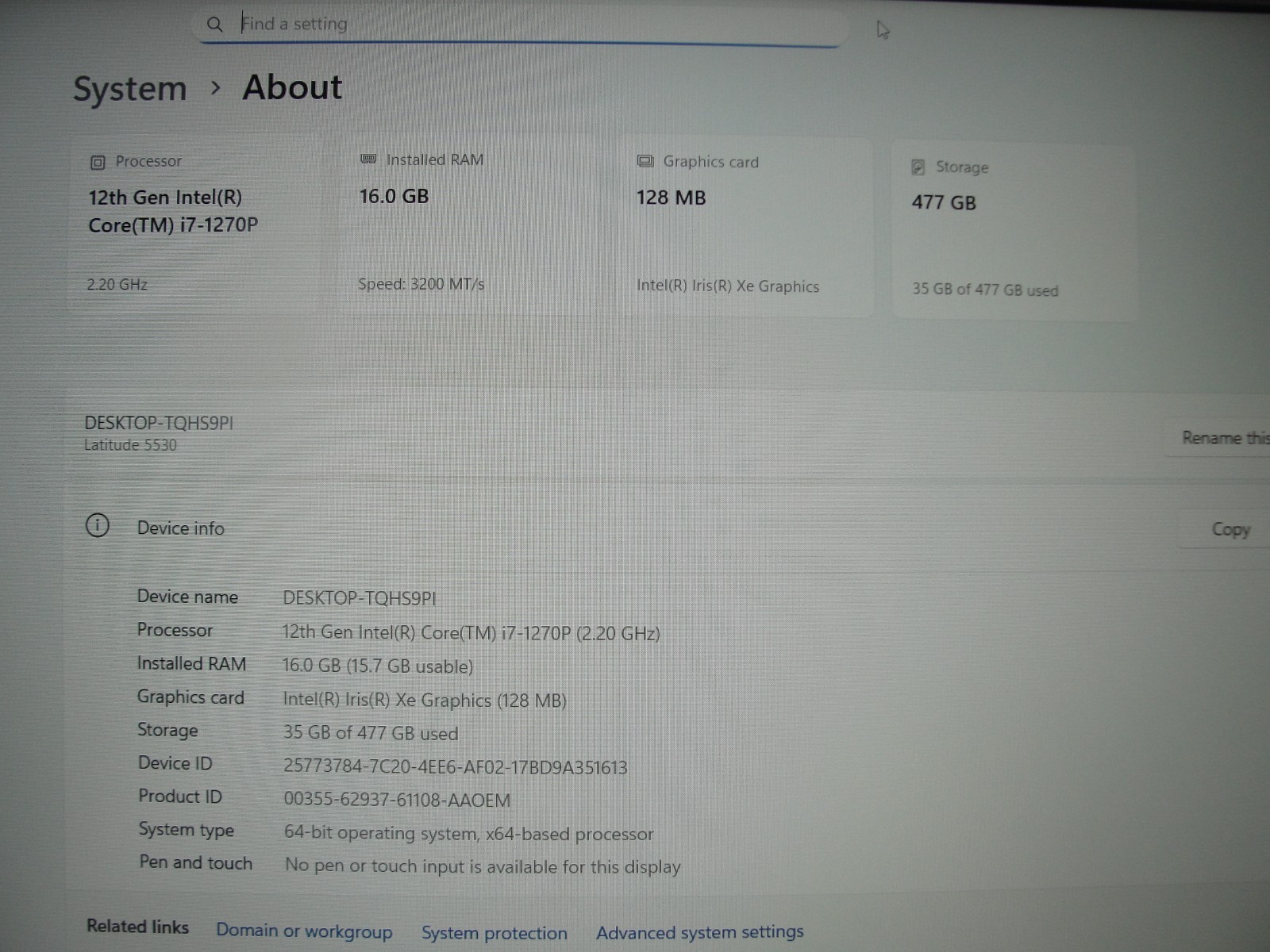Click the Related links label
1270x952 pixels.
click(x=138, y=927)
